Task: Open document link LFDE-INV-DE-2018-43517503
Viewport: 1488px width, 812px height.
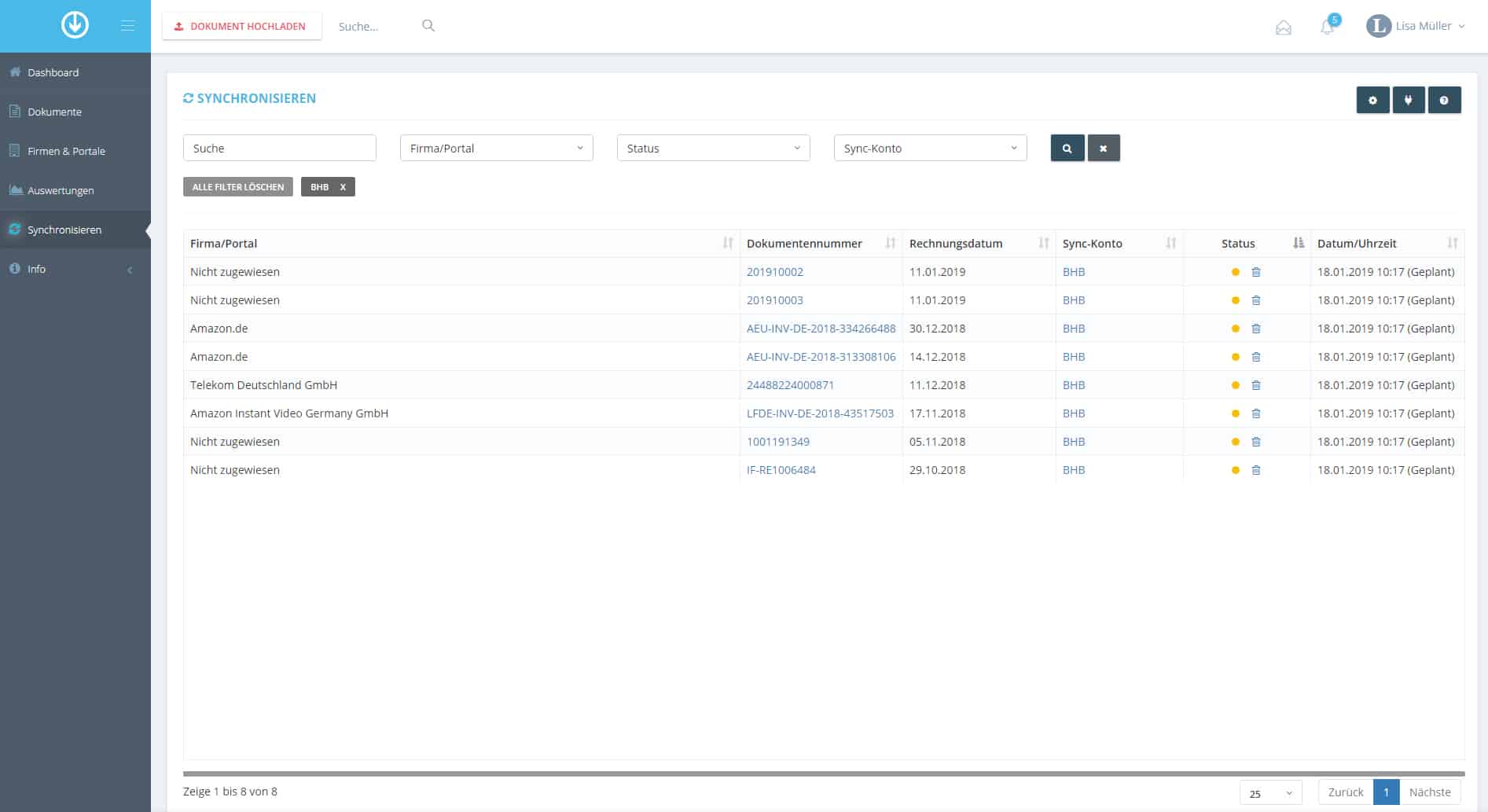Action: (x=820, y=413)
